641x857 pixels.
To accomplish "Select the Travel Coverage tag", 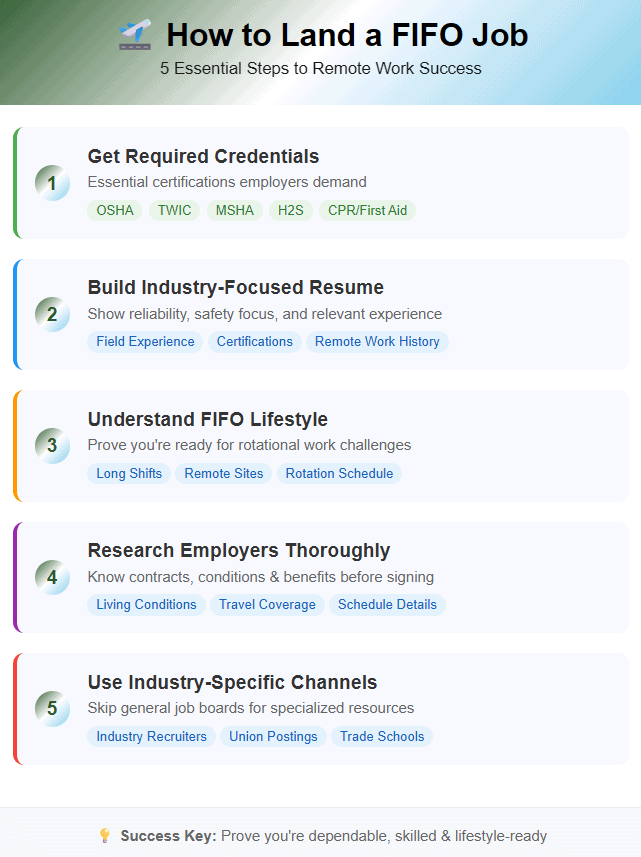I will 267,604.
